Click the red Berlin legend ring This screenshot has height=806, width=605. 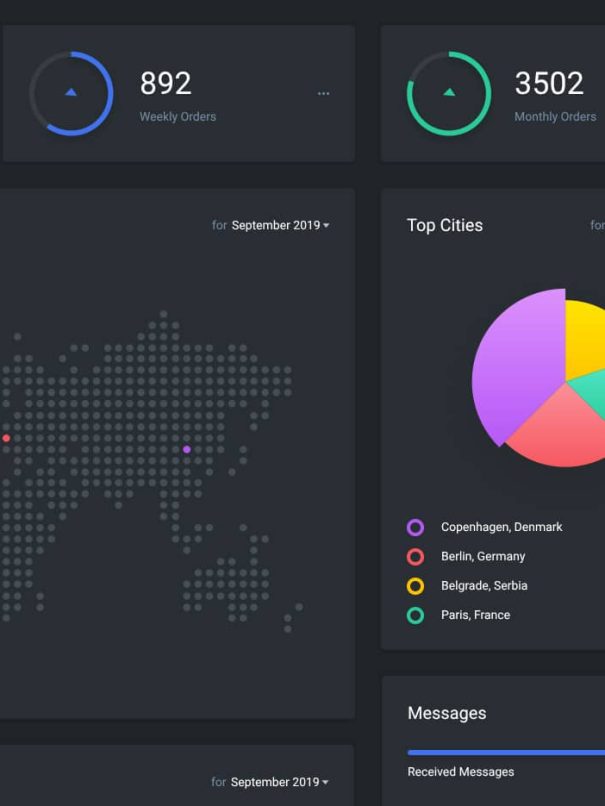pos(415,557)
